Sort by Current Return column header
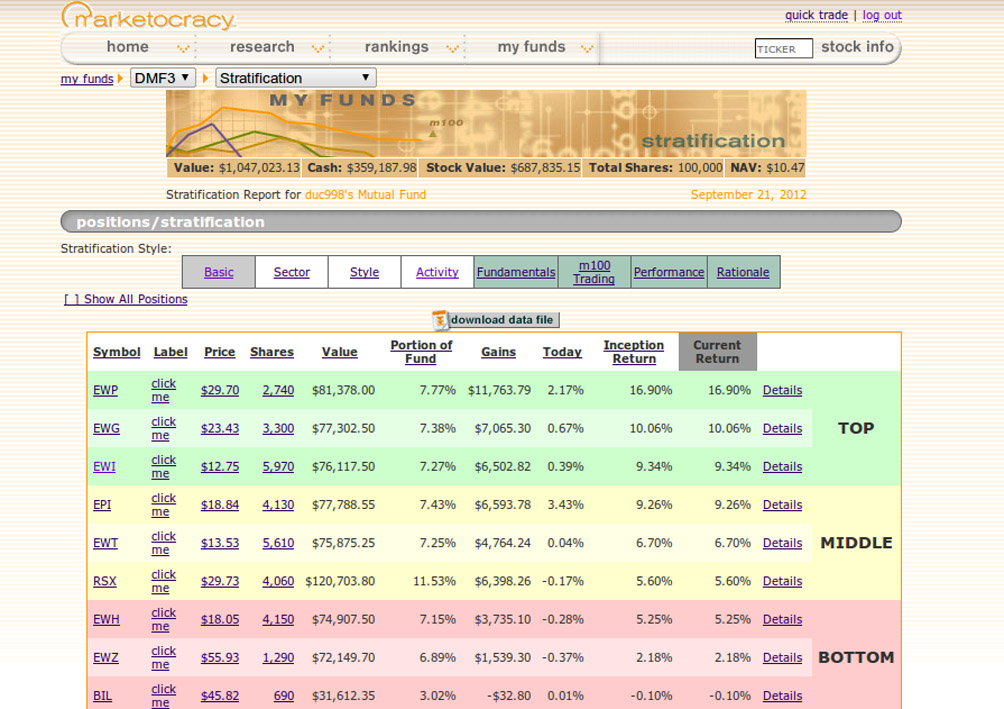The image size is (1004, 709). click(x=717, y=352)
